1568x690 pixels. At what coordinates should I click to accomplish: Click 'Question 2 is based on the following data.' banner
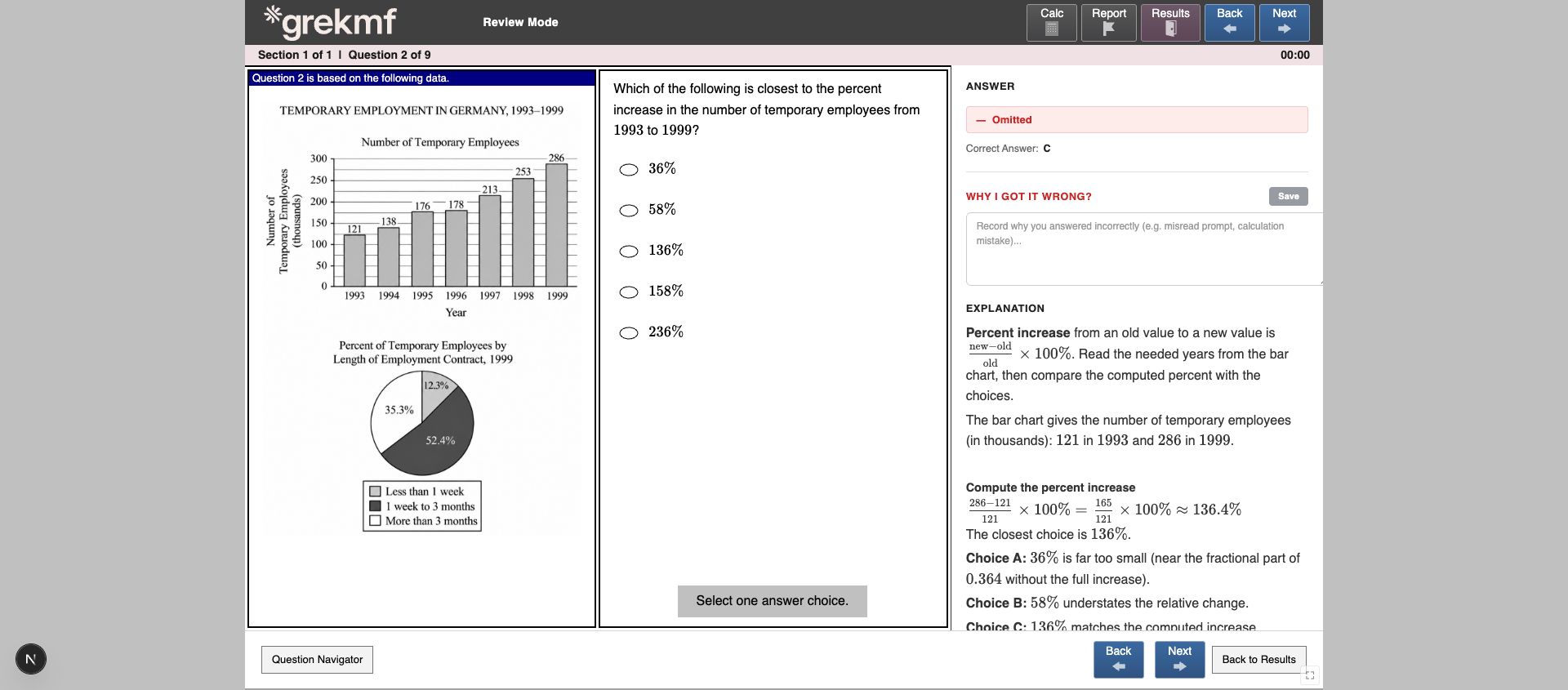pos(421,78)
